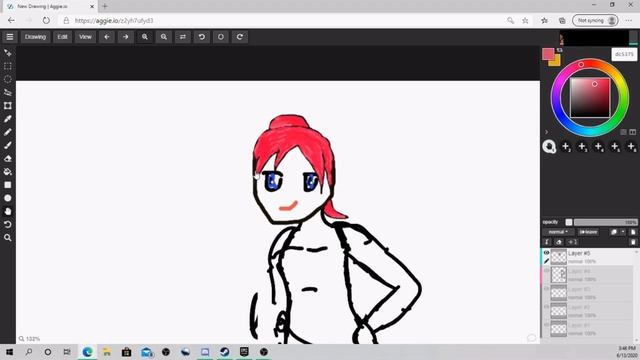
Task: Select the Pencil tool
Action: coord(8,132)
